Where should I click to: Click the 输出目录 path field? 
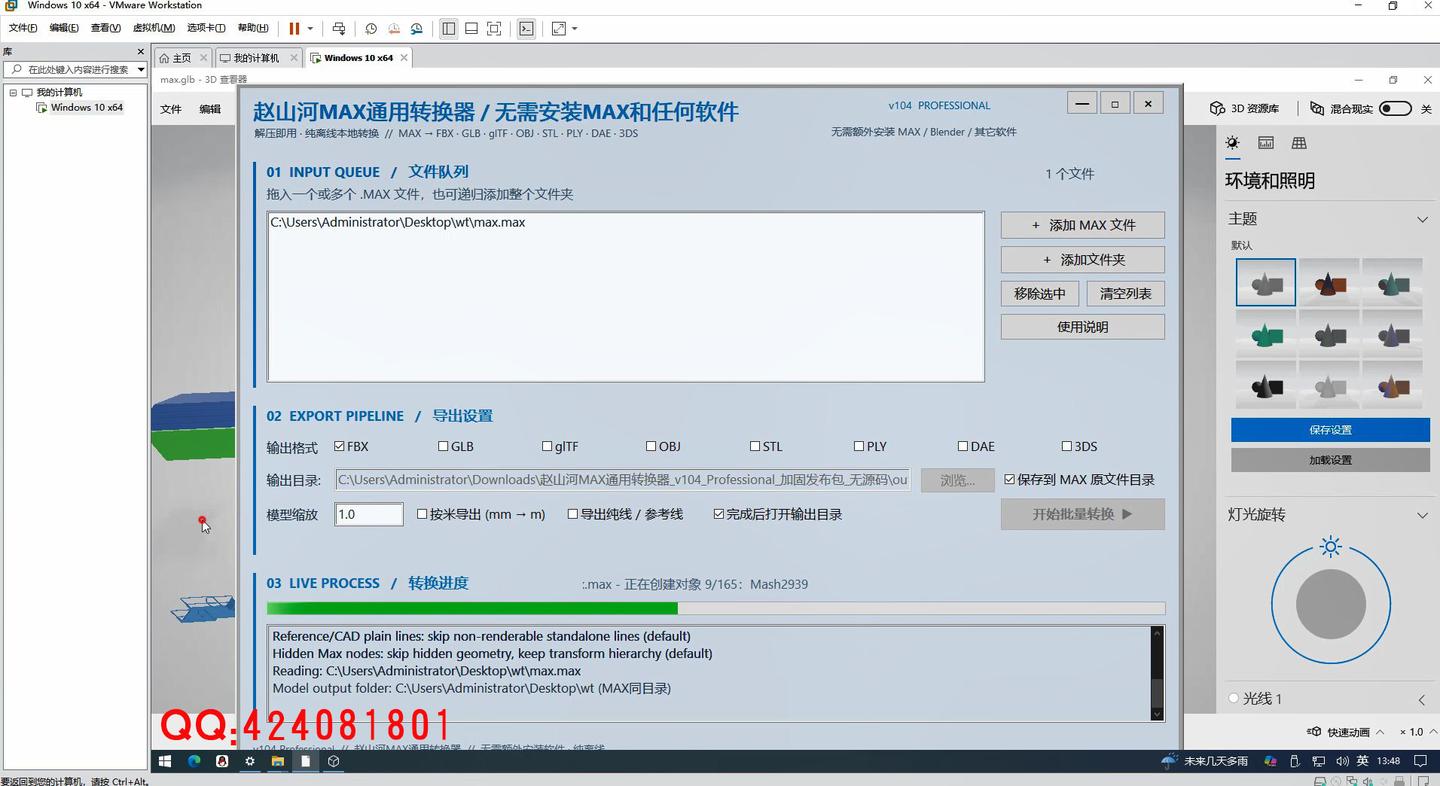(623, 480)
